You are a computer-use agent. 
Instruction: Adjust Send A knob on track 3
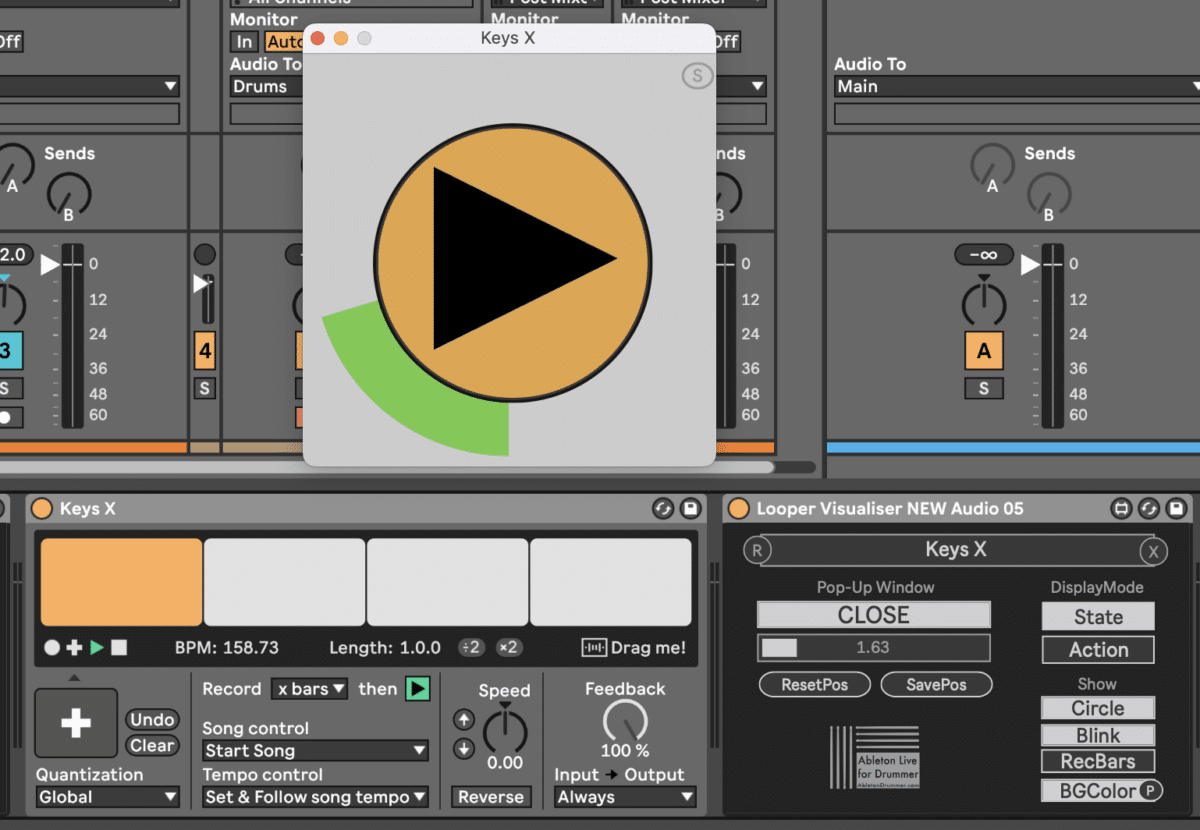pos(12,165)
